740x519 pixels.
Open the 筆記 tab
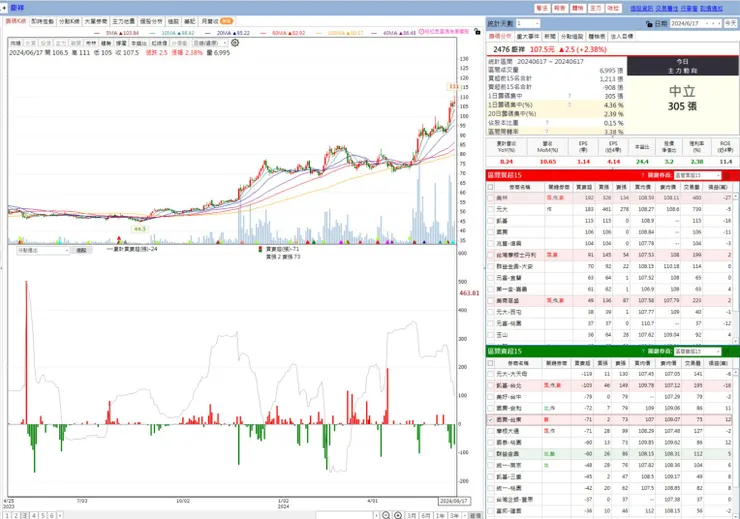pyautogui.click(x=190, y=21)
